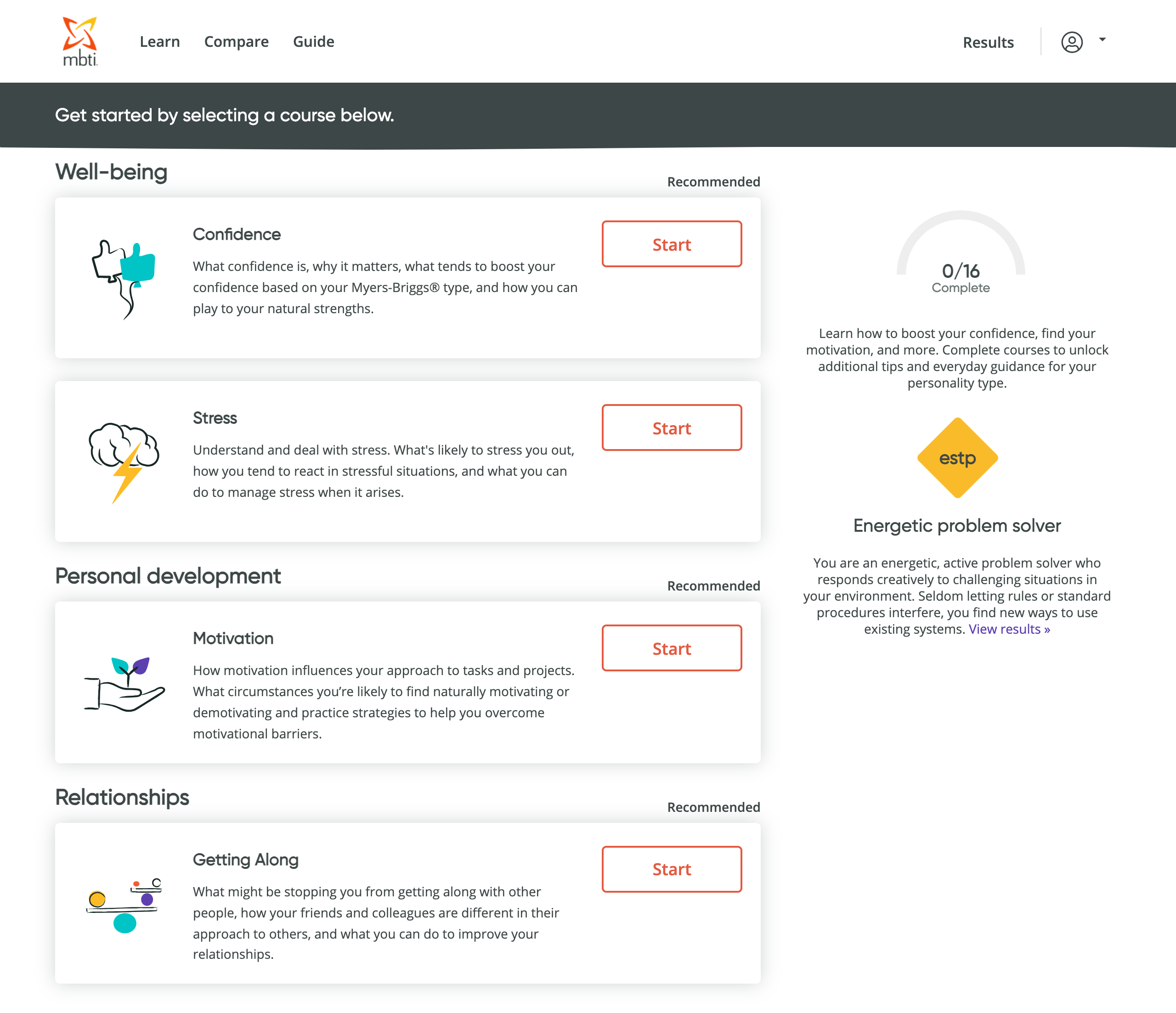The height and width of the screenshot is (1013, 1176).
Task: Click the Motivation plant-in-hand illustration
Action: [124, 683]
